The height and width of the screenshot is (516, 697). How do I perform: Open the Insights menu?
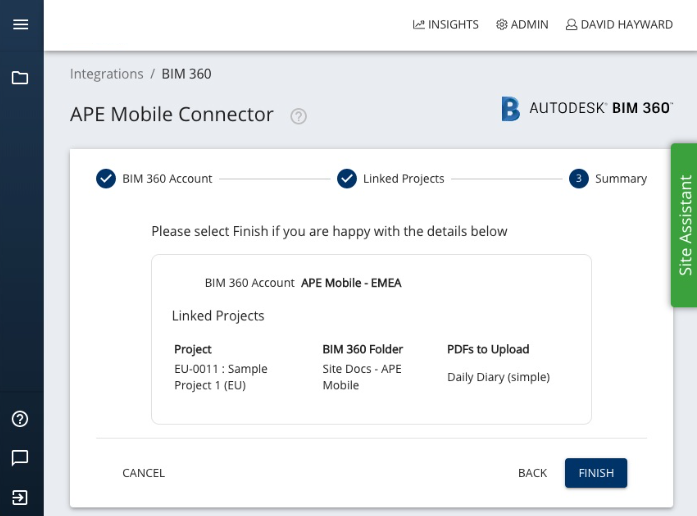[445, 24]
